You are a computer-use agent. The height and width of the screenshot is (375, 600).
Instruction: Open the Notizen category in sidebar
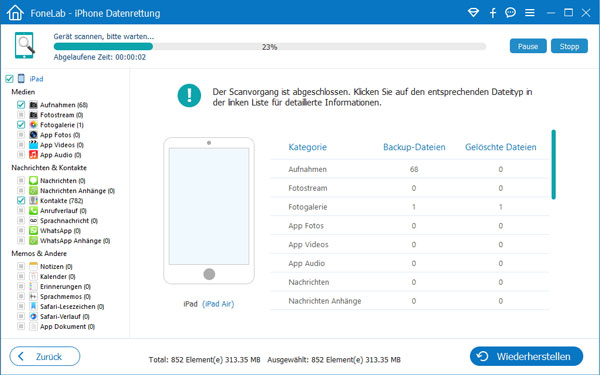(56, 266)
